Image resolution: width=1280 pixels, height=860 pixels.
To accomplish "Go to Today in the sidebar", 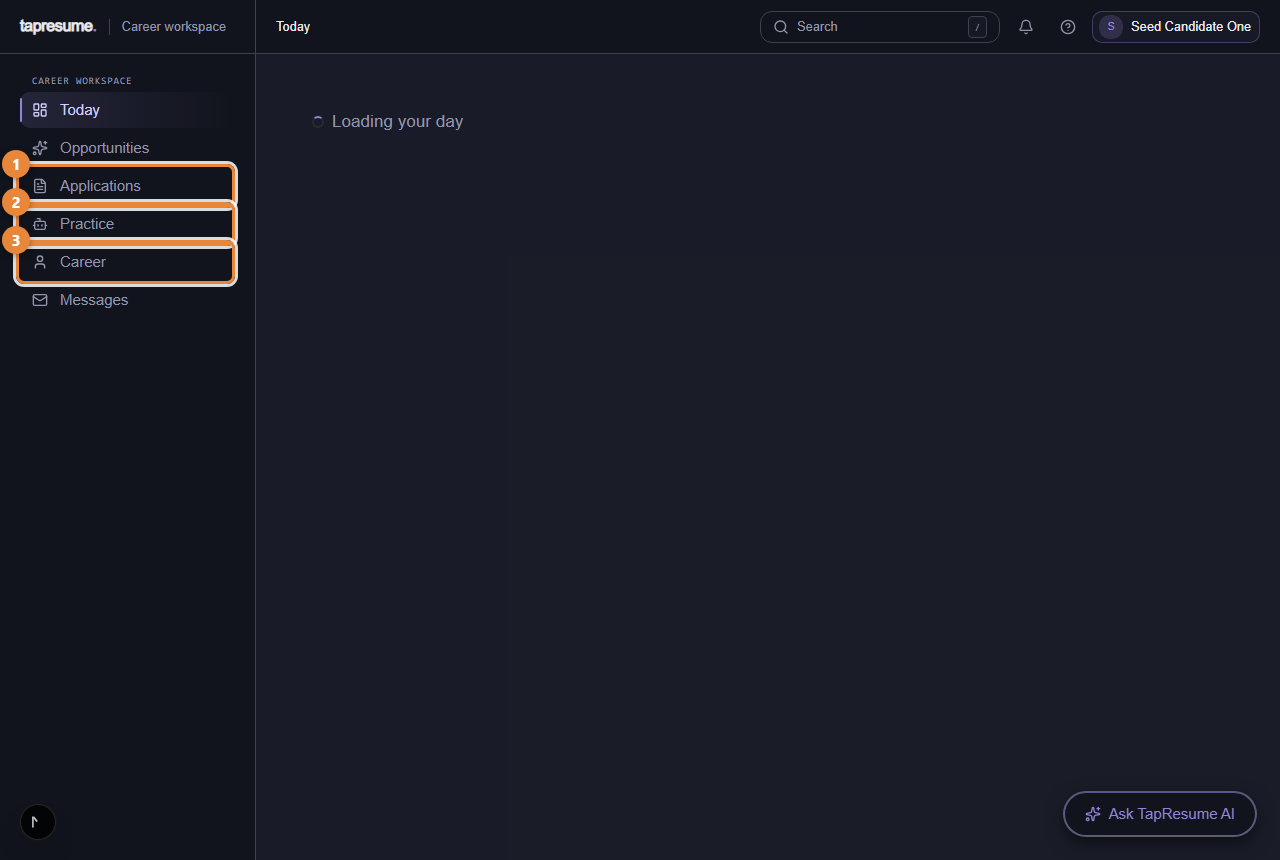I will point(127,110).
